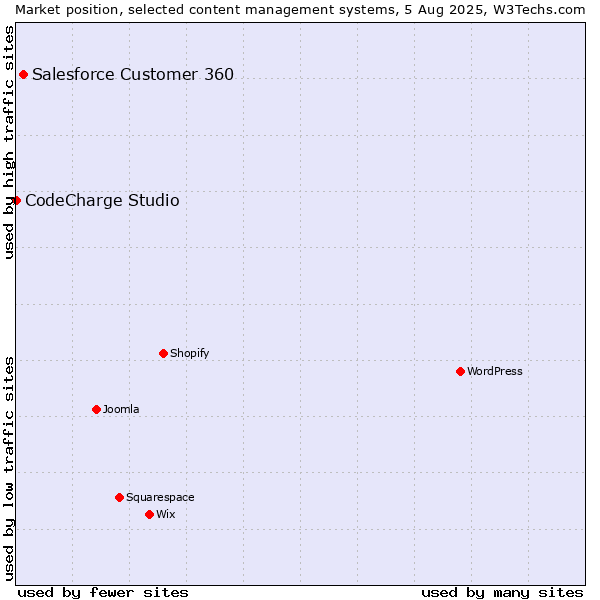Viewport: 600px width, 600px height.
Task: Click the 'CodeCharge Studio' label text
Action: coord(102,201)
